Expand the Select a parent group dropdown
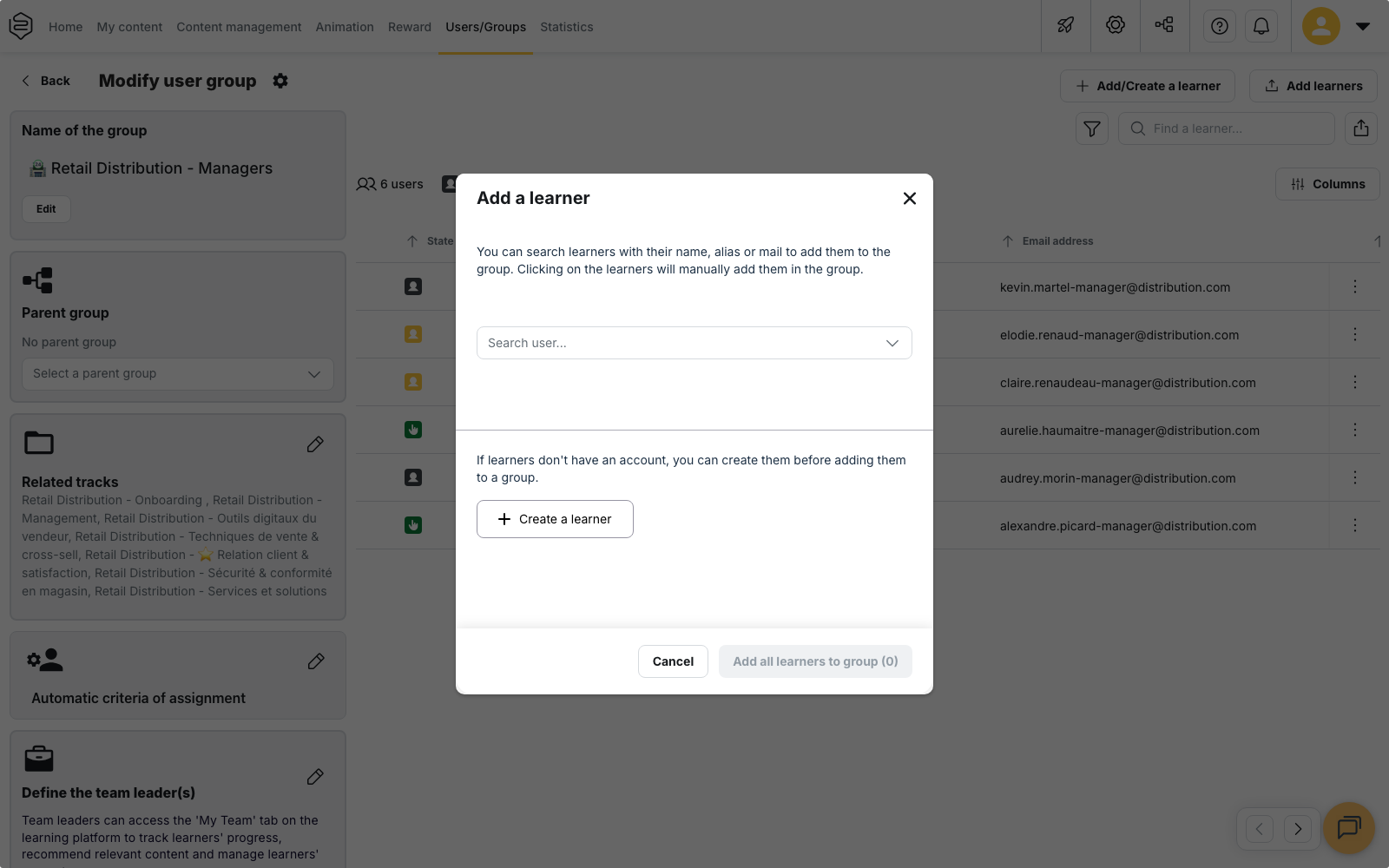 tap(178, 374)
